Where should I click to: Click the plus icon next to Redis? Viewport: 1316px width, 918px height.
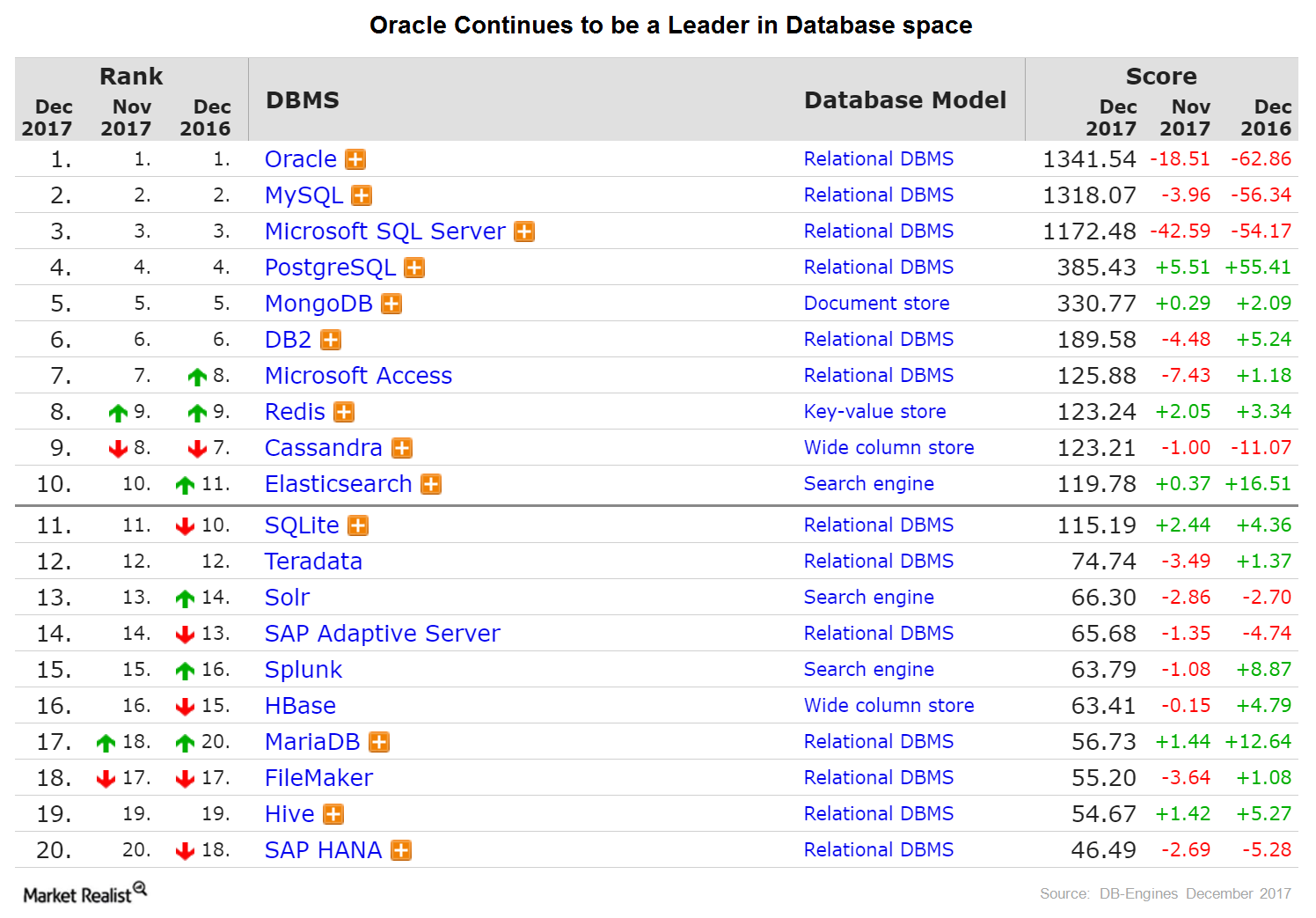click(x=344, y=412)
